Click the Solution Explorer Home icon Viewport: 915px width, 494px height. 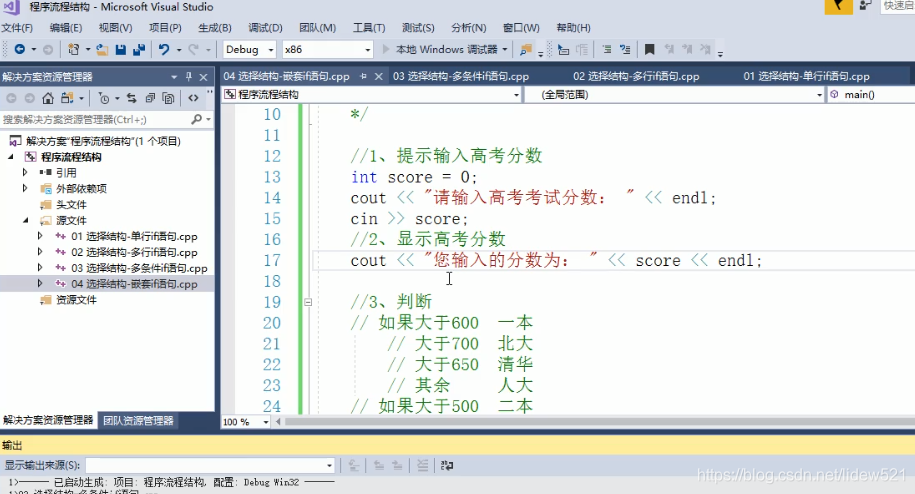coord(48,98)
